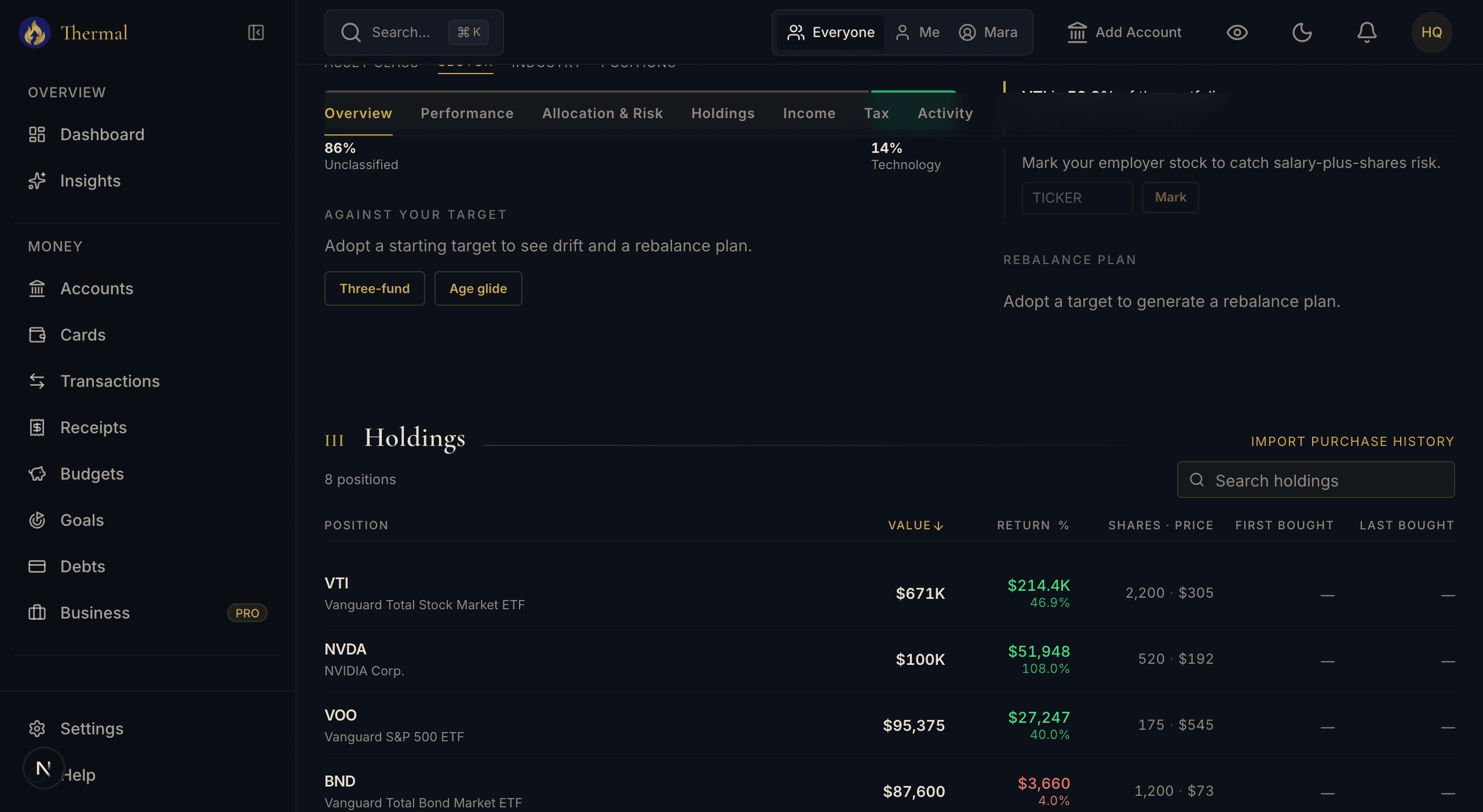This screenshot has width=1483, height=812.
Task: Click the HQ profile avatar
Action: coord(1432,32)
